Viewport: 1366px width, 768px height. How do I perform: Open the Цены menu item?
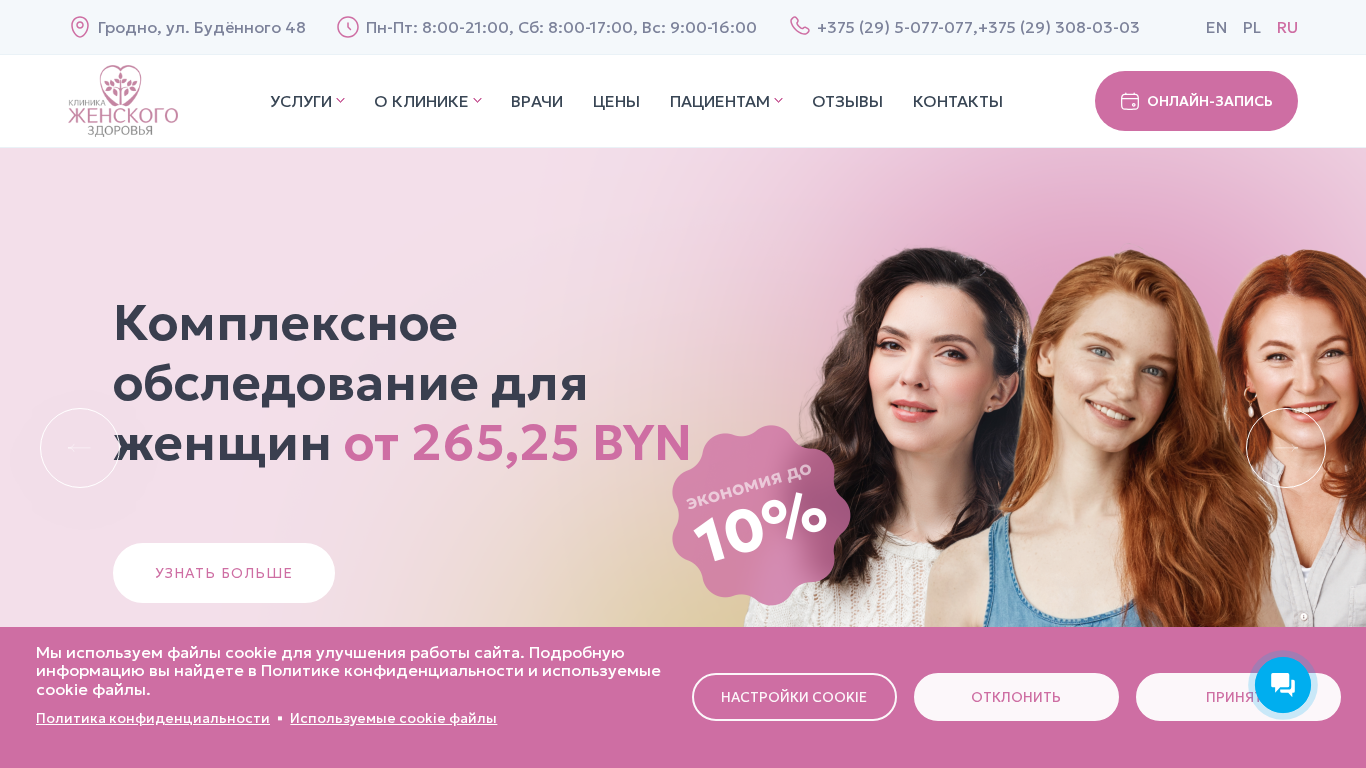click(616, 101)
